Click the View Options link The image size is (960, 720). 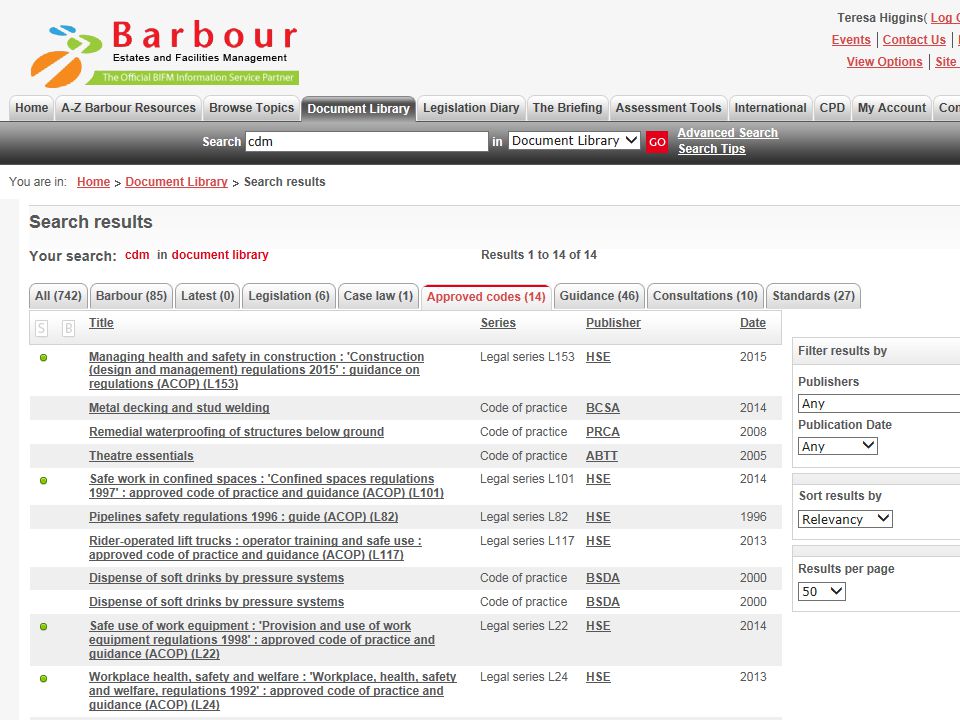coord(884,62)
